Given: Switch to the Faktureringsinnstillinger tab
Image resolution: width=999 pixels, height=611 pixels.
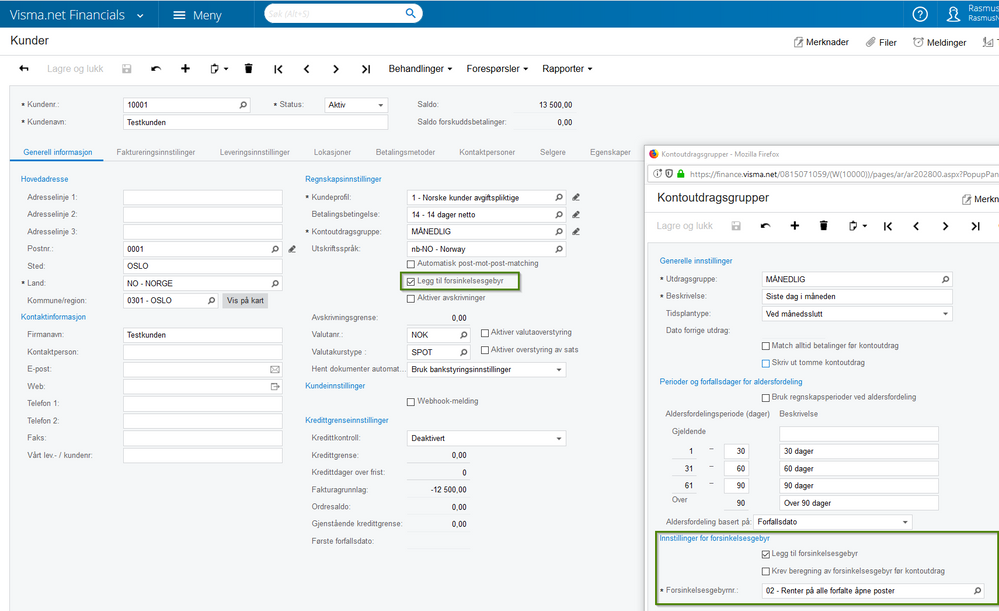Looking at the screenshot, I should click(x=155, y=152).
